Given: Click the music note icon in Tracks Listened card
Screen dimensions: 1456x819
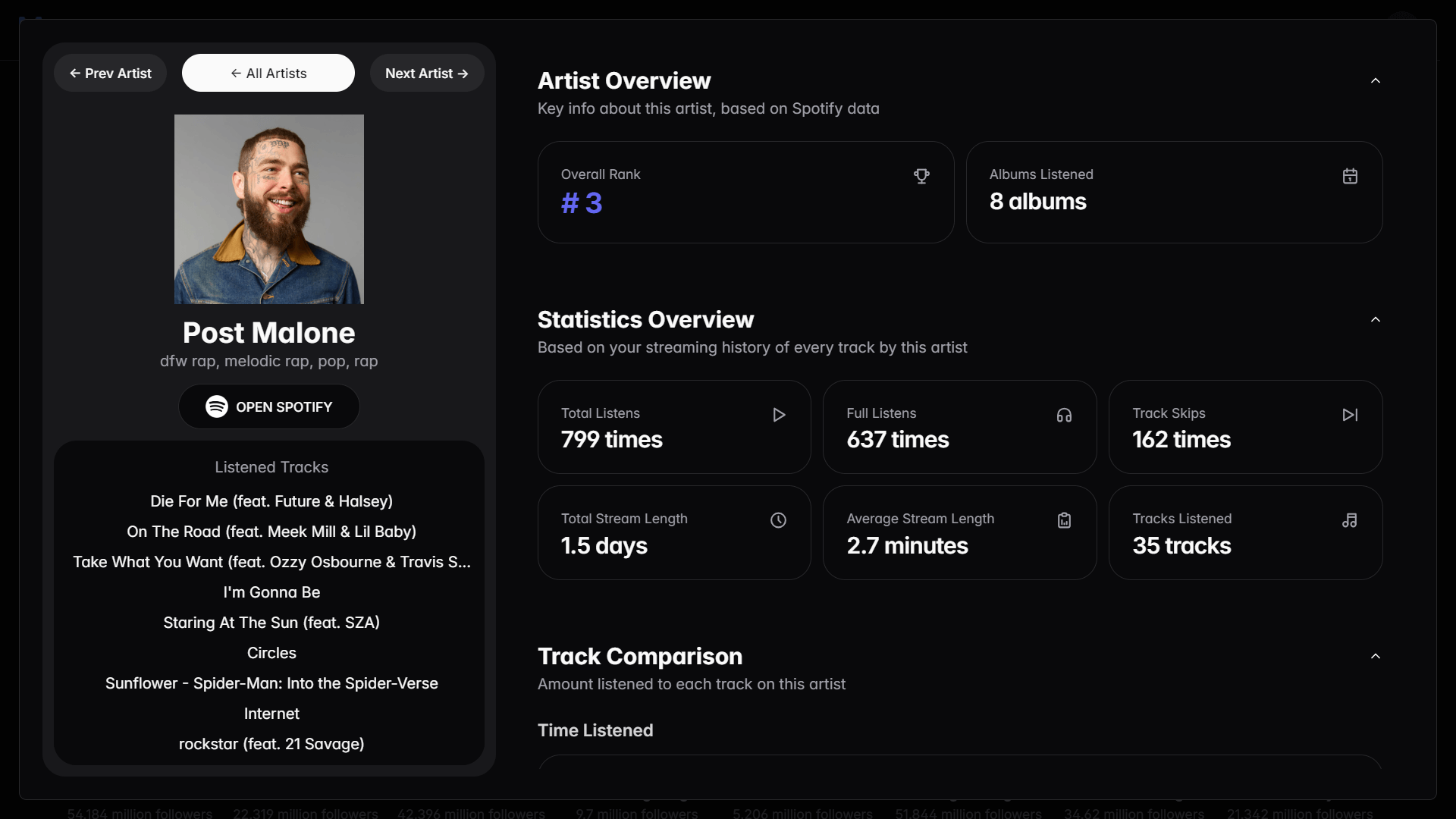Looking at the screenshot, I should 1350,520.
